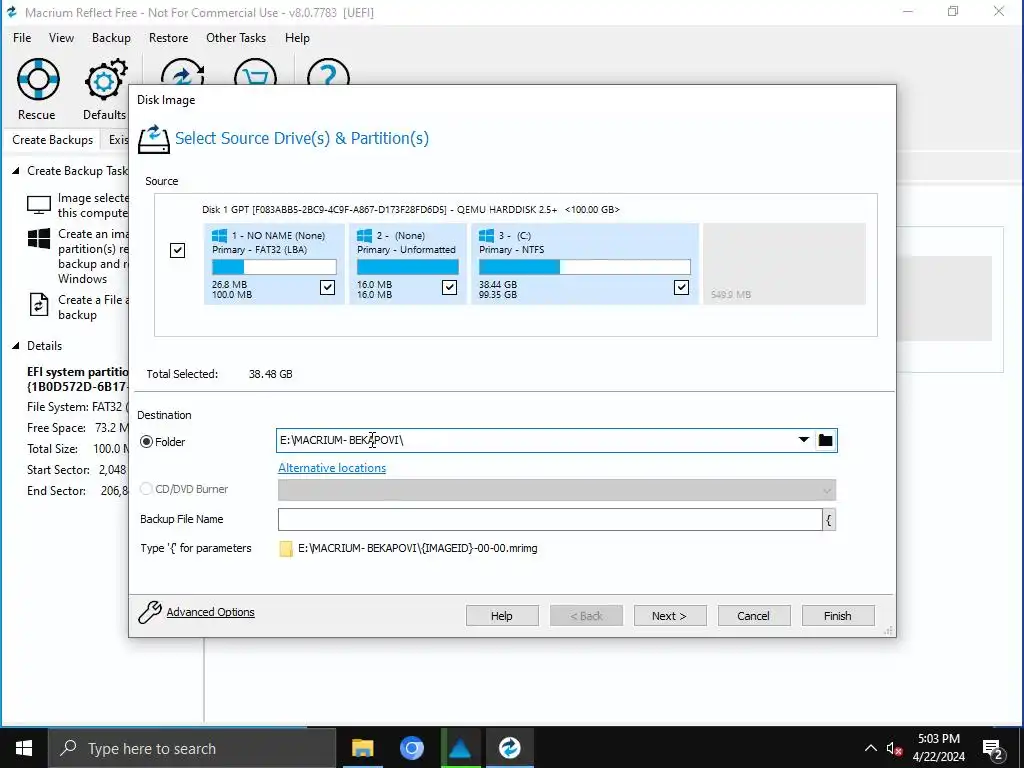
Task: Uncheck partition 2 Unformatted checkbox
Action: coord(449,287)
